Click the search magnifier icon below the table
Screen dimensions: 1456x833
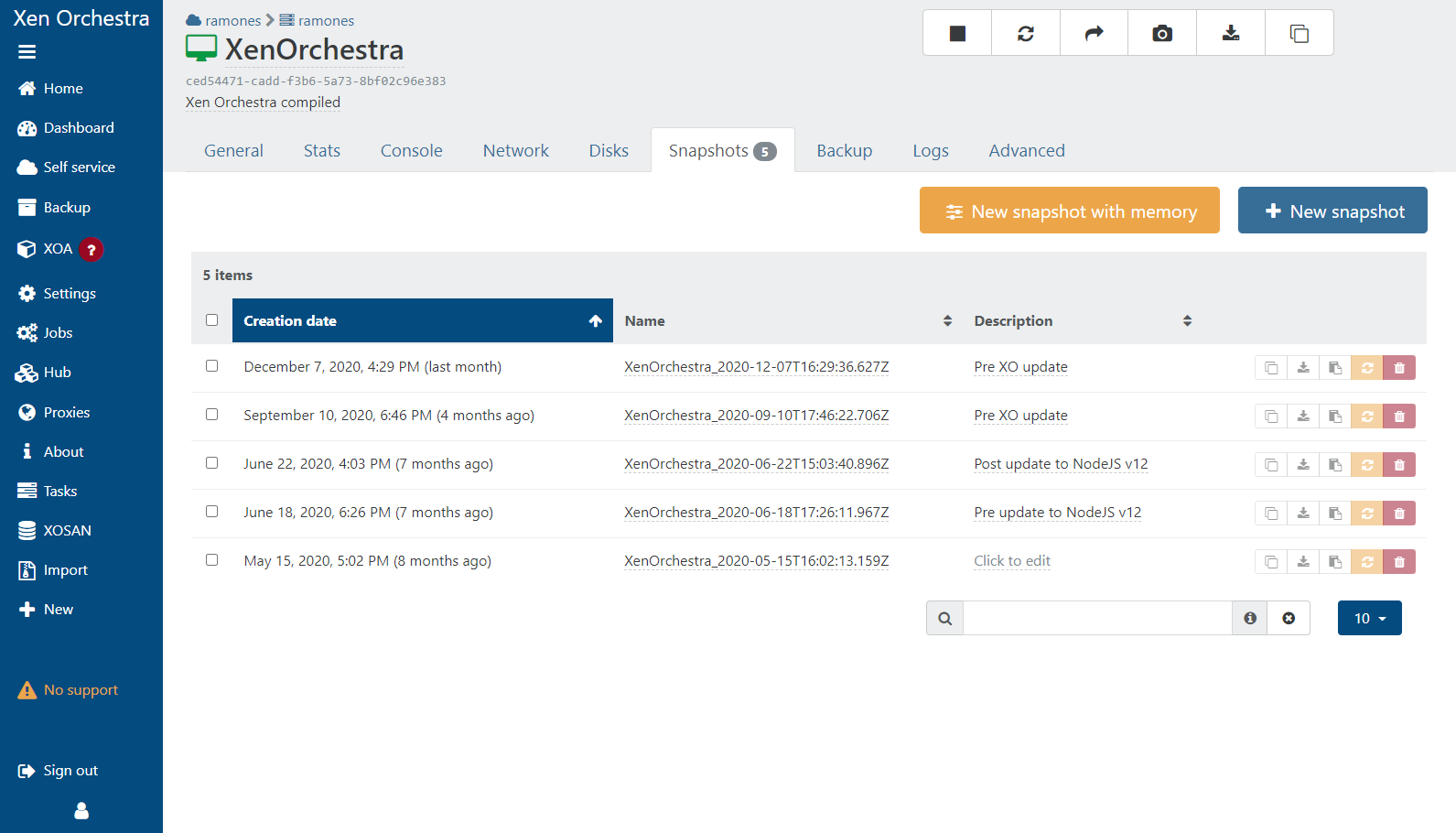point(944,619)
